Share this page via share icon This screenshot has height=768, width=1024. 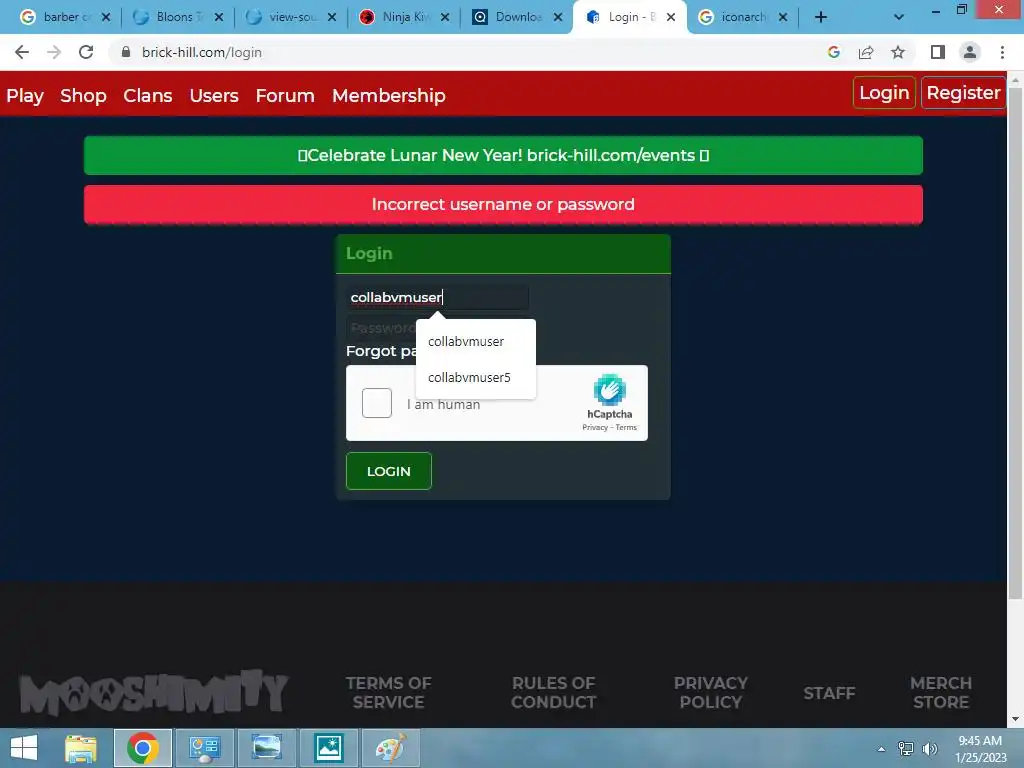tap(866, 52)
